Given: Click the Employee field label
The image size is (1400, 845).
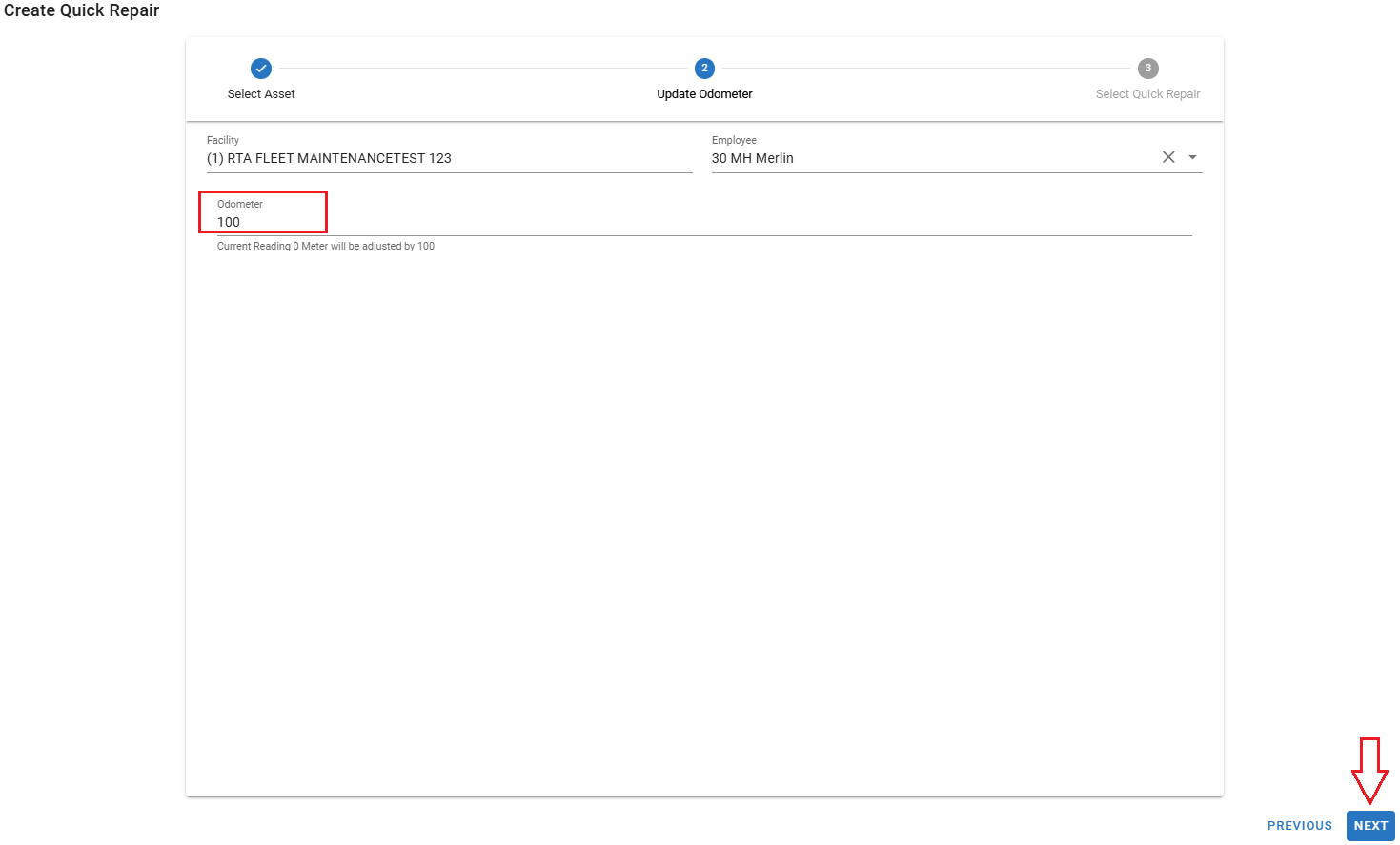Looking at the screenshot, I should tap(734, 140).
